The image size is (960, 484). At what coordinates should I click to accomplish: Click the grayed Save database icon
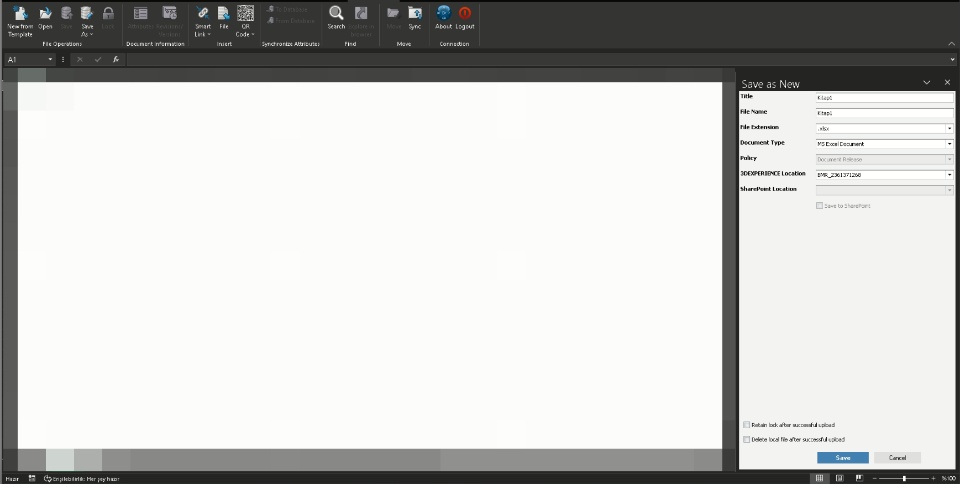click(66, 13)
